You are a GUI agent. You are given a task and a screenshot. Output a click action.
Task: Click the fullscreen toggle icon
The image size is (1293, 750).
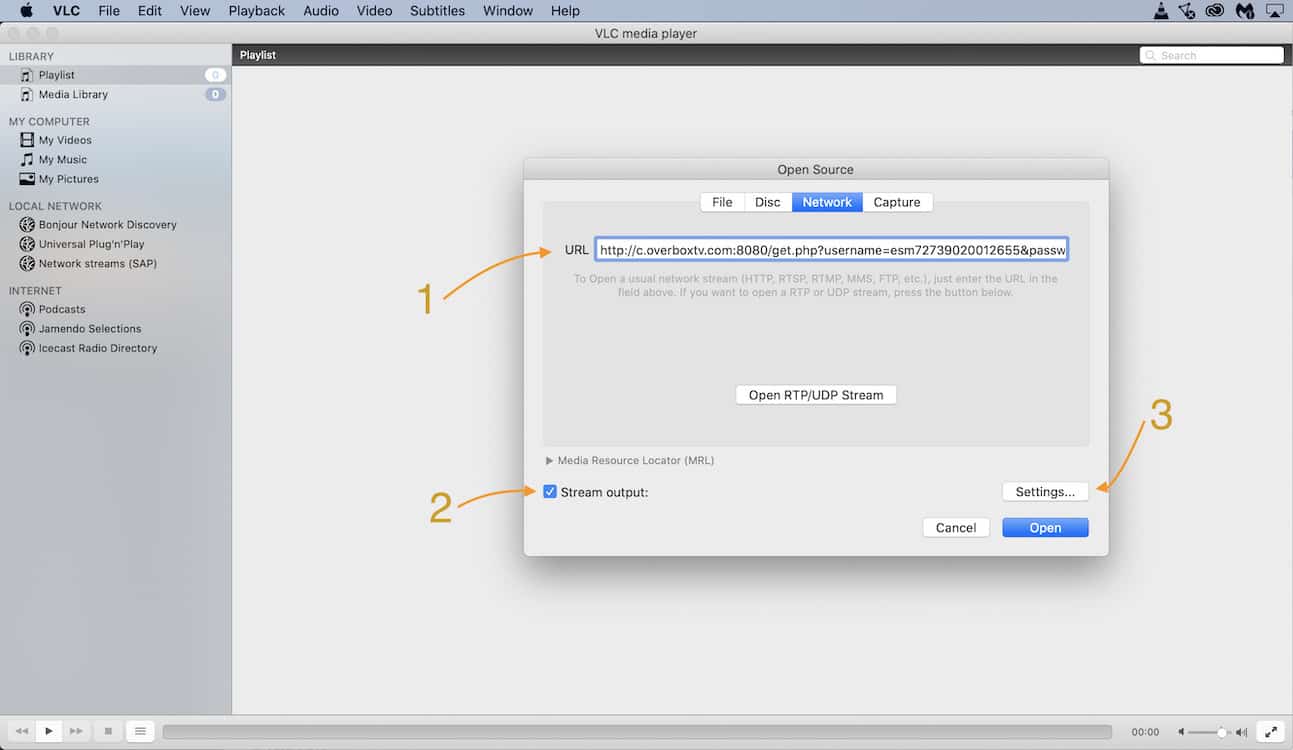tap(1270, 732)
